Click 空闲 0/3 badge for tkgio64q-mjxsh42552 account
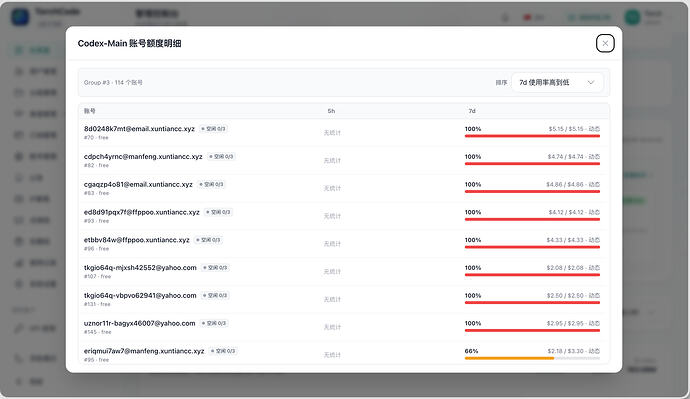690x399 pixels. click(x=216, y=267)
